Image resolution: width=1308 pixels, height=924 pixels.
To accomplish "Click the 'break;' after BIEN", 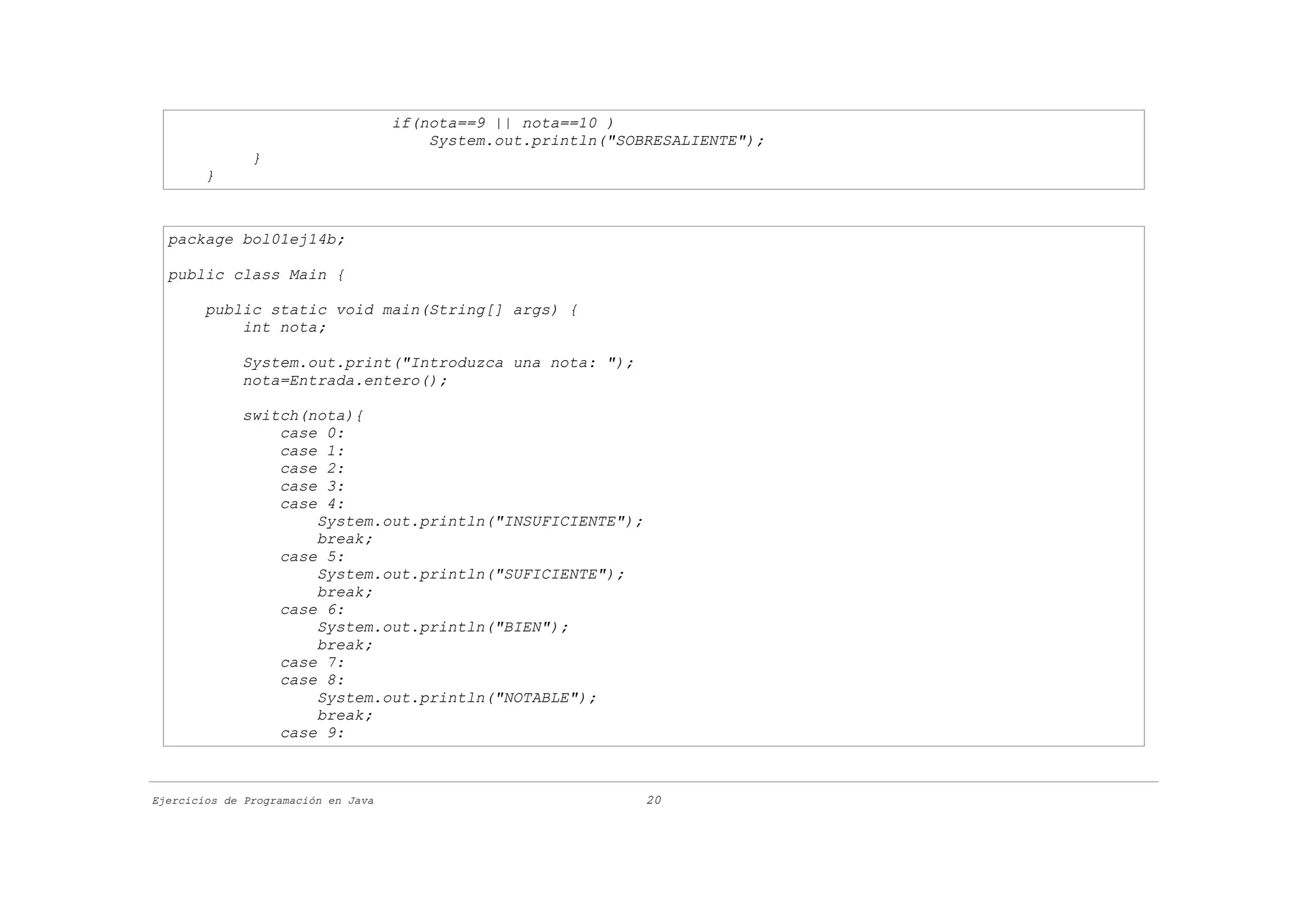I will (345, 645).
